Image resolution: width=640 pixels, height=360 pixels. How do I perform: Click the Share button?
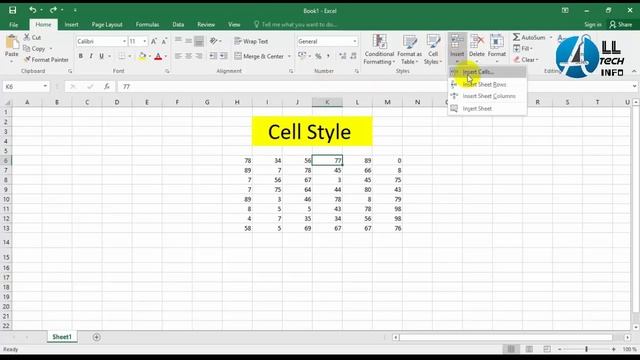click(x=621, y=24)
